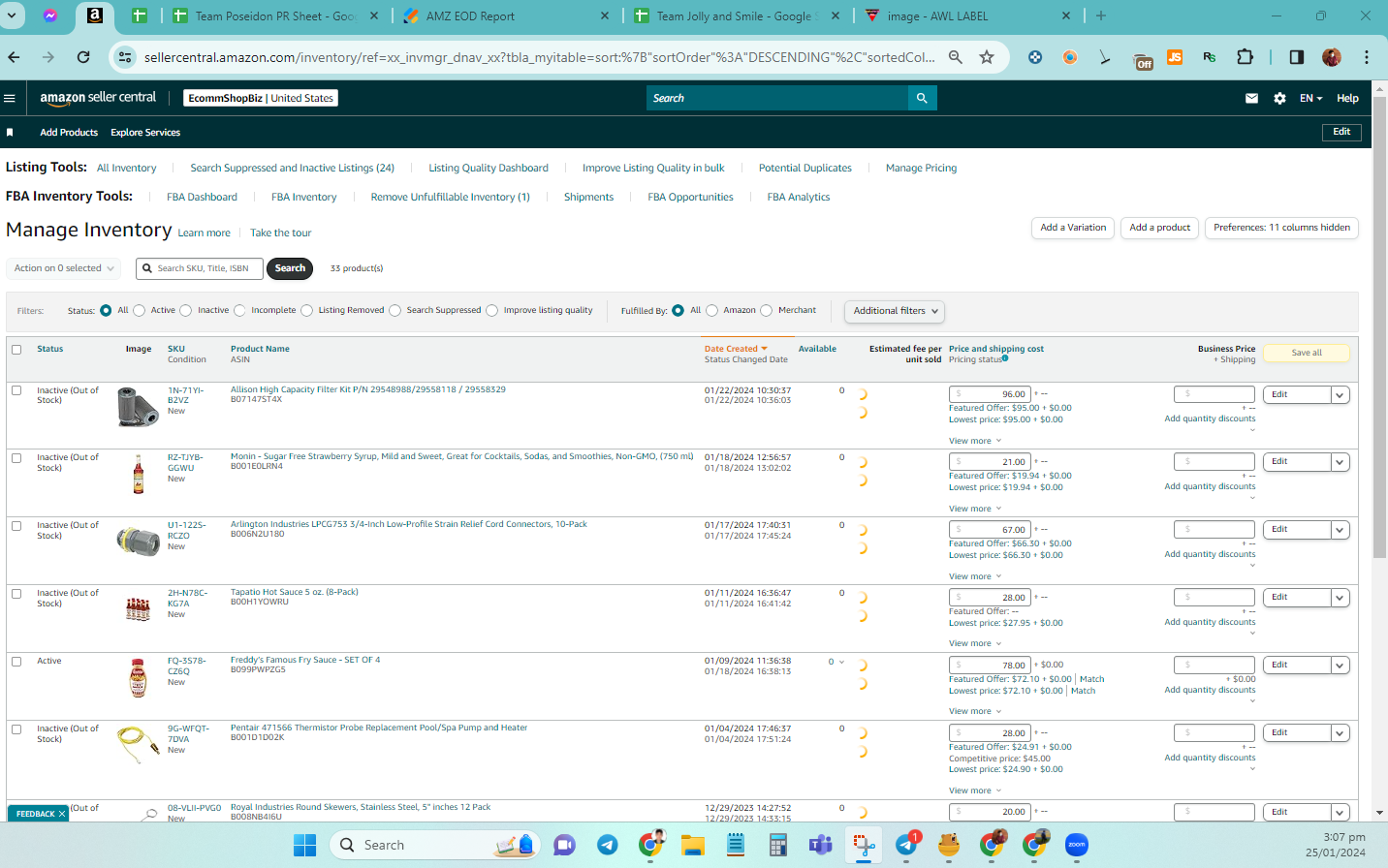Open Edit dropdown arrow for Pentair Thermistor Probe
1388x868 pixels.
point(1341,733)
